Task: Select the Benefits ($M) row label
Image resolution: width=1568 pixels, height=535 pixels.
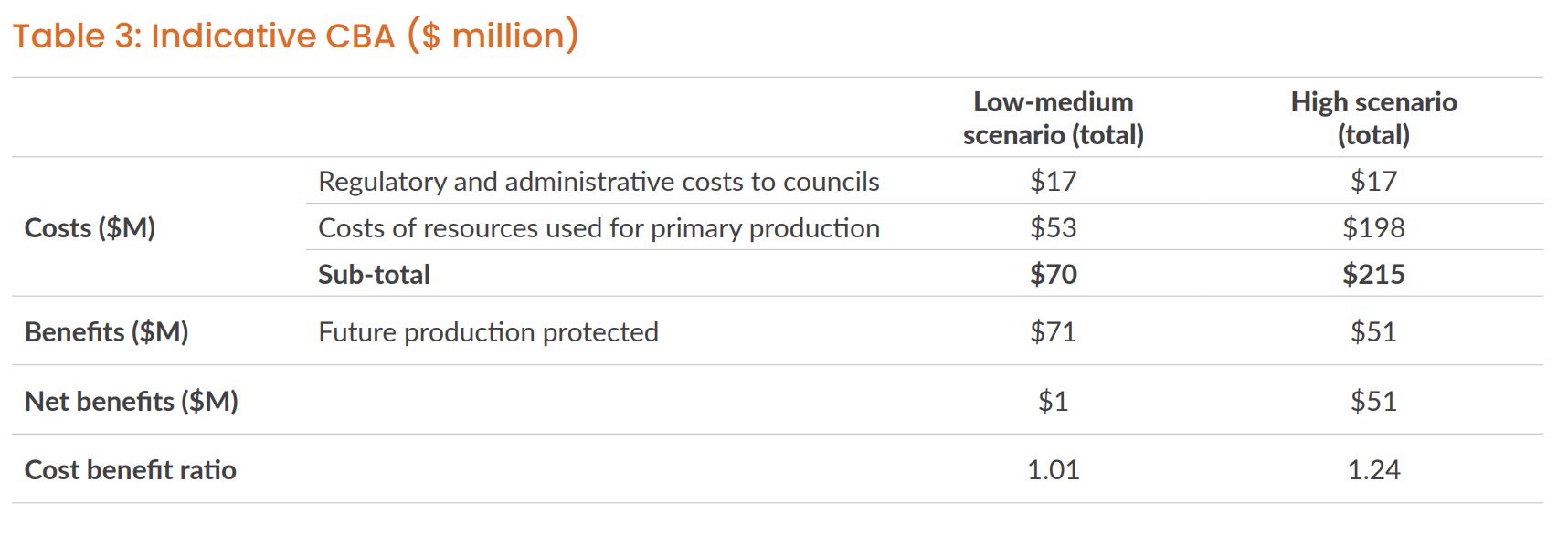Action: point(106,331)
